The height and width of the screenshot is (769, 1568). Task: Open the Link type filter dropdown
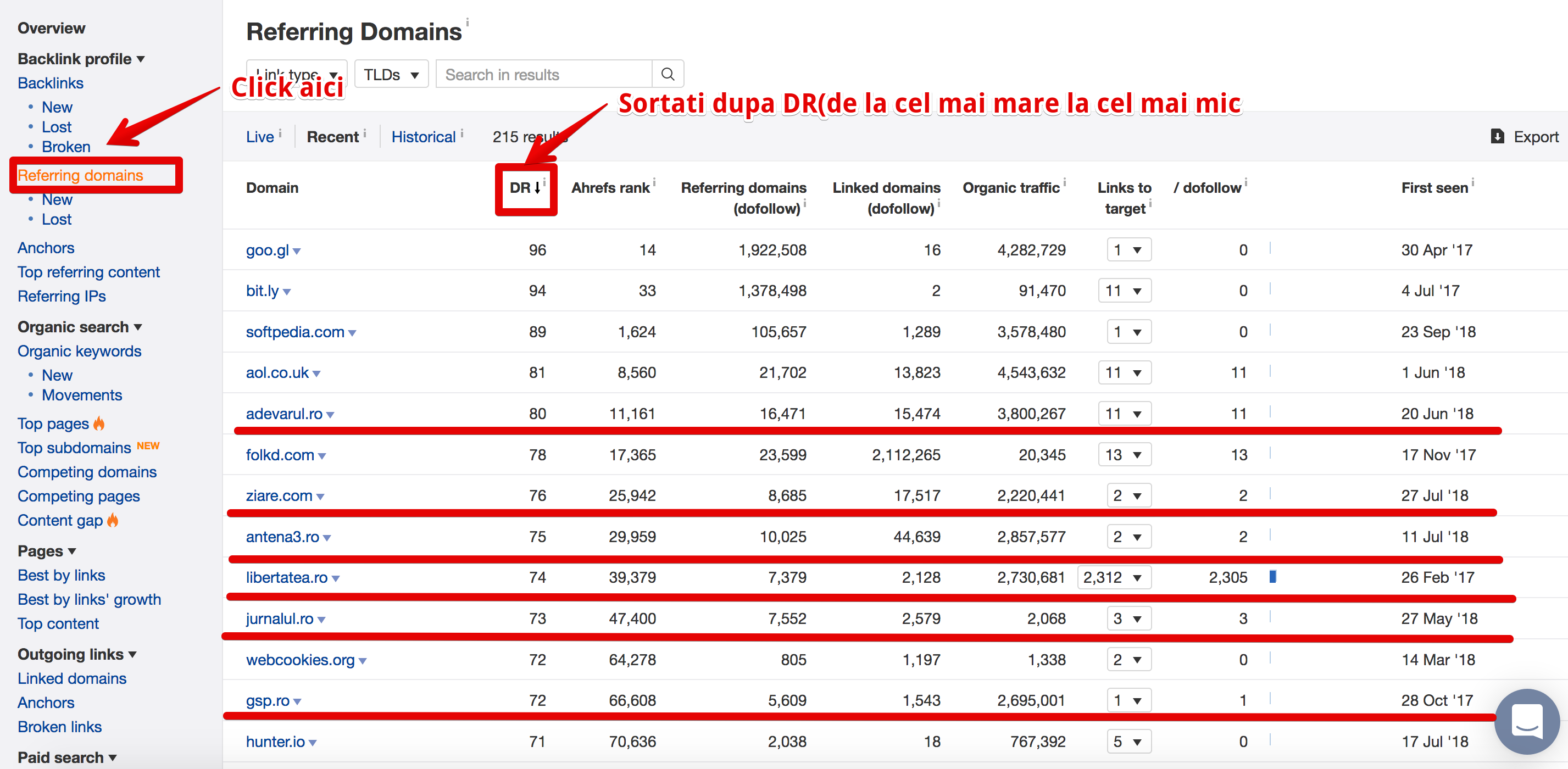coord(297,74)
